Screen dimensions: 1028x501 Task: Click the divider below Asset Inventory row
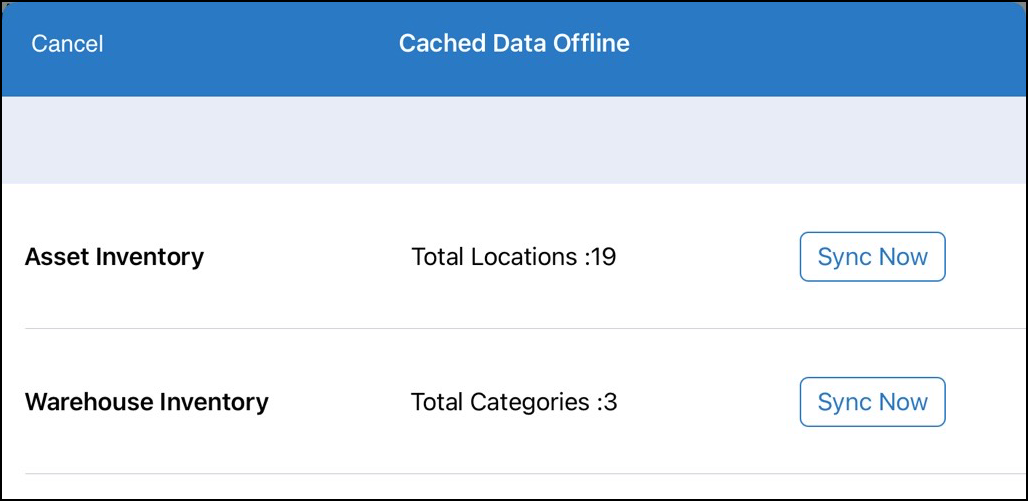pos(525,329)
